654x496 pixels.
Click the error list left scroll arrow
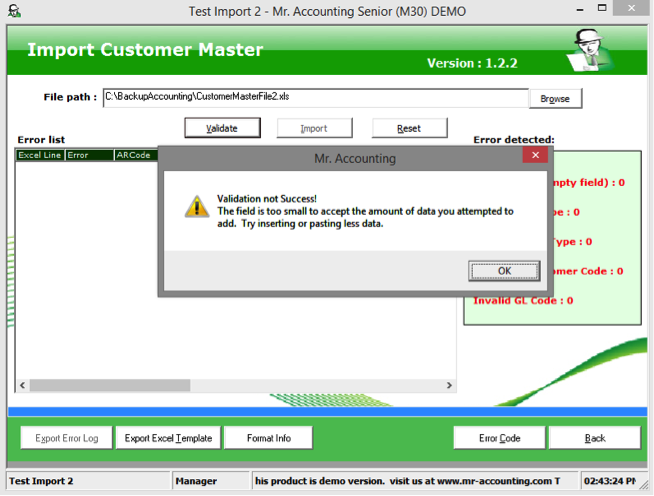click(x=23, y=385)
